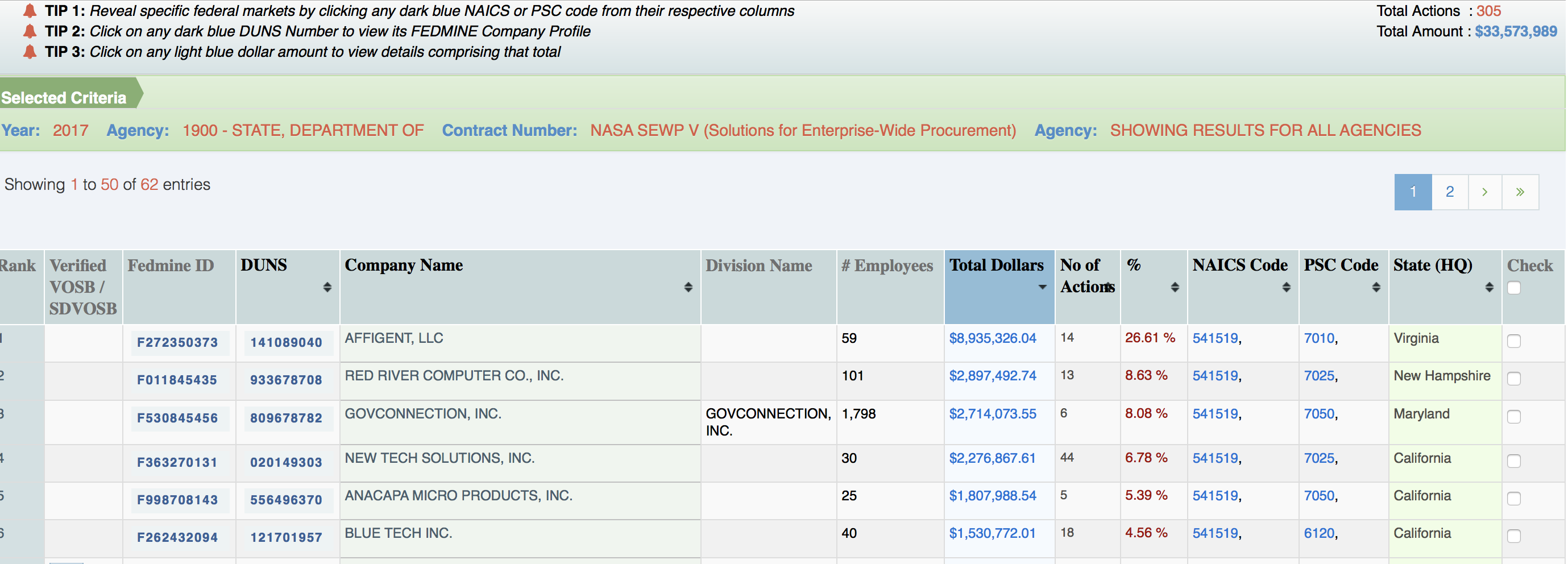Select the 26.61 % percentage value

tap(1150, 338)
